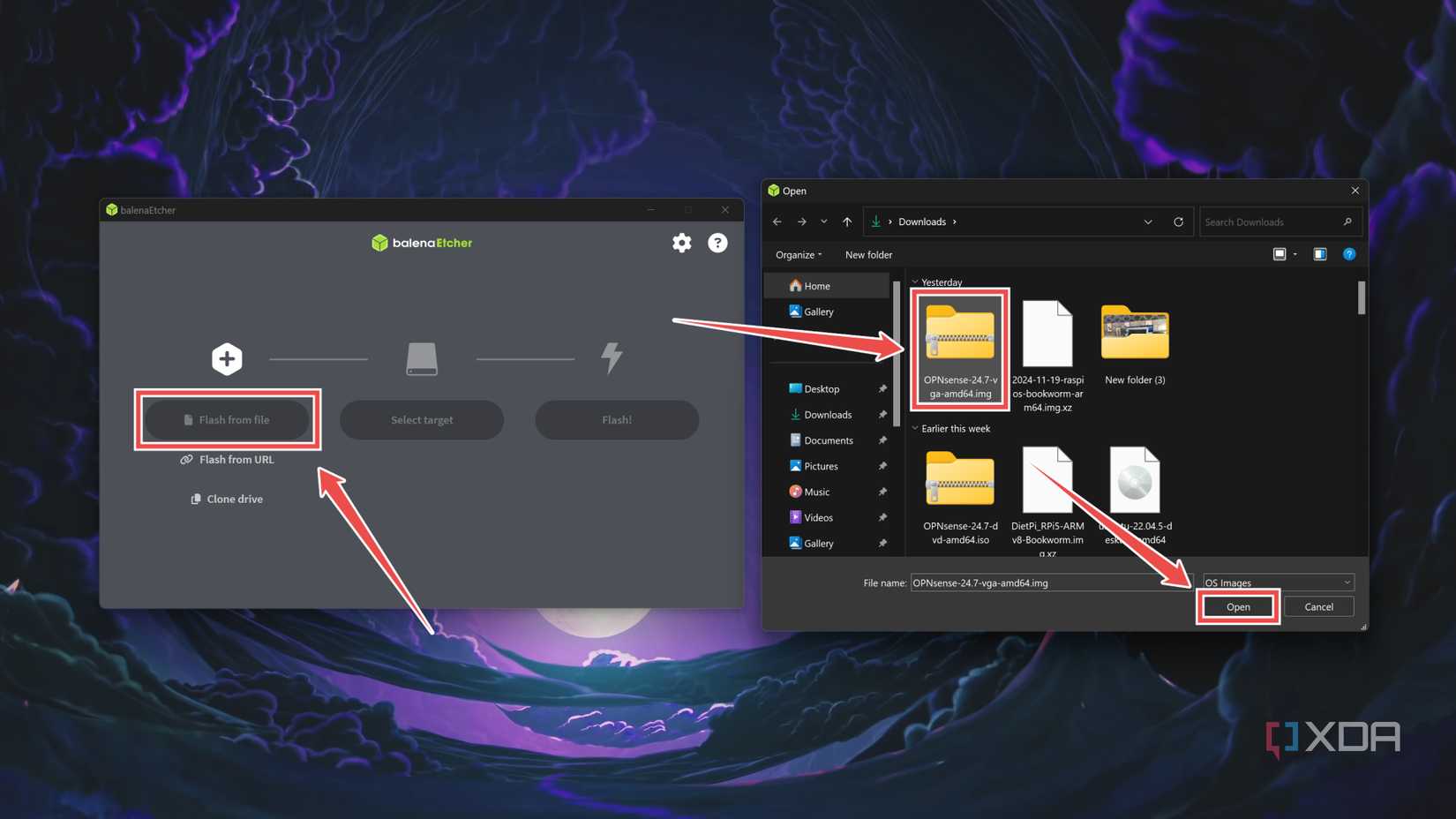Click the File name text field
Viewport: 1456px width, 819px height.
[1050, 582]
